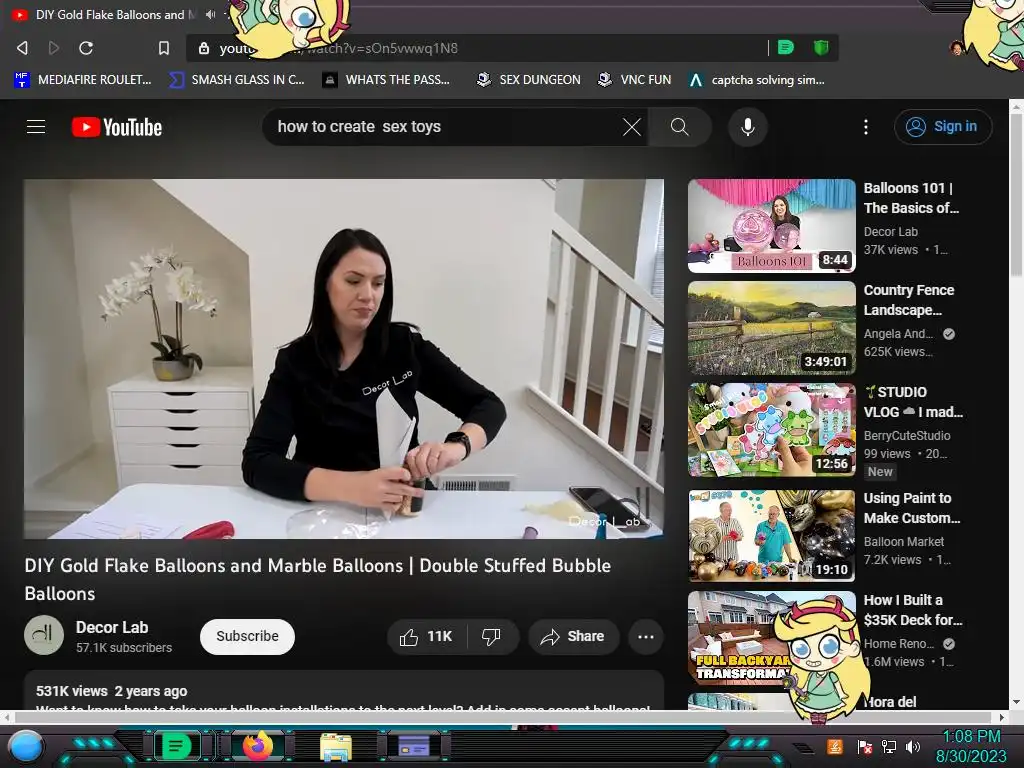
Task: Open the network tray icon
Action: coord(888,746)
